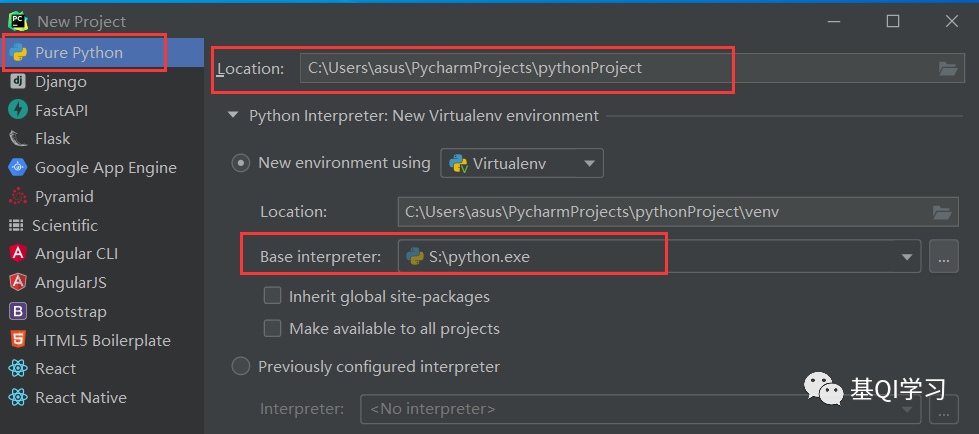The width and height of the screenshot is (979, 434).
Task: Choose Flask project type
Action: point(102,139)
